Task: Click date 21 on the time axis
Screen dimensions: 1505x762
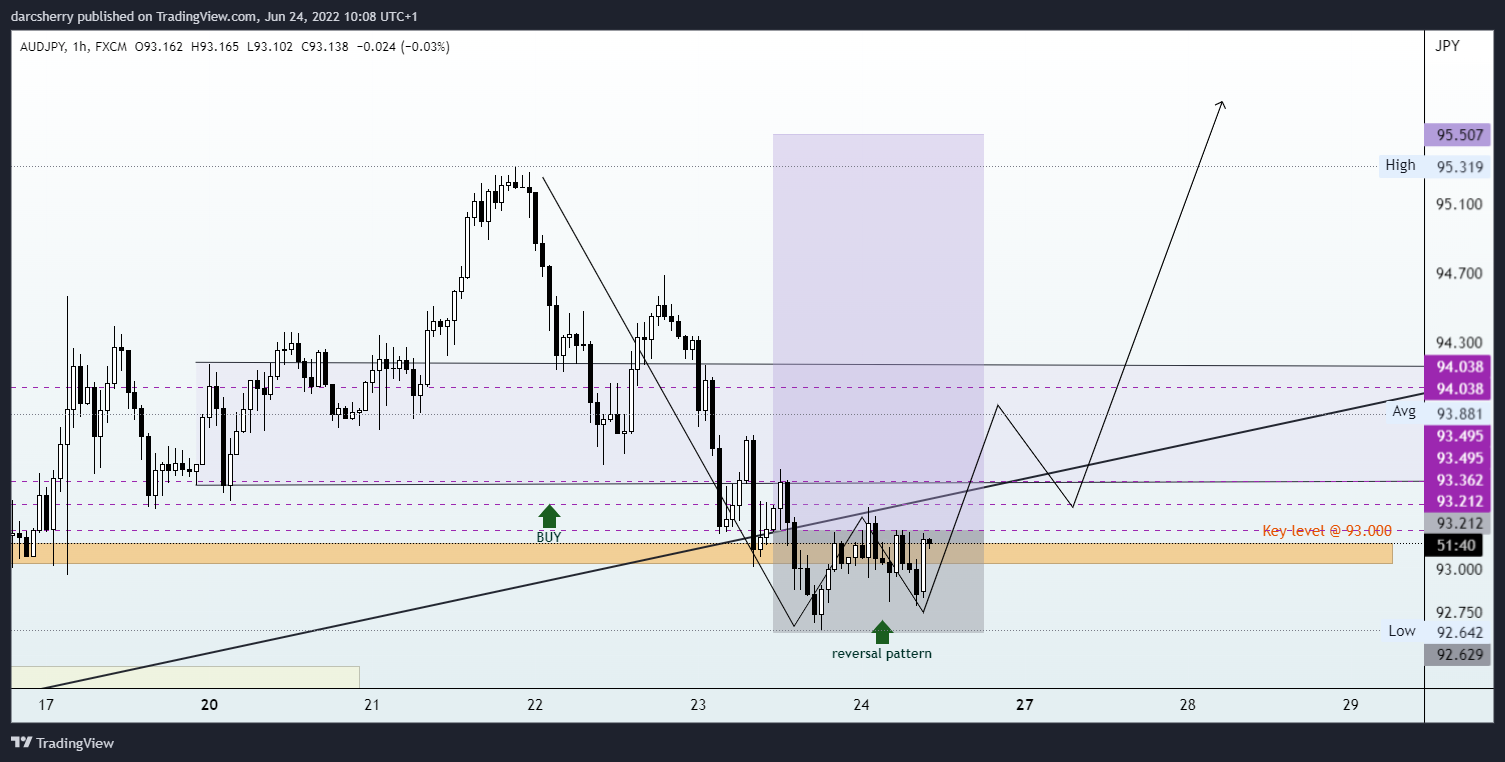Action: click(372, 705)
